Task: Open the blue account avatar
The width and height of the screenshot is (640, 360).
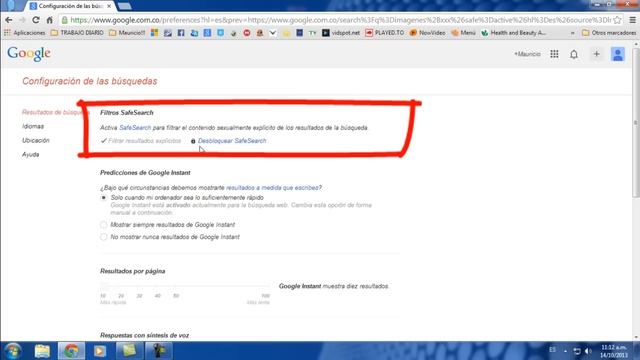Action: tap(618, 54)
